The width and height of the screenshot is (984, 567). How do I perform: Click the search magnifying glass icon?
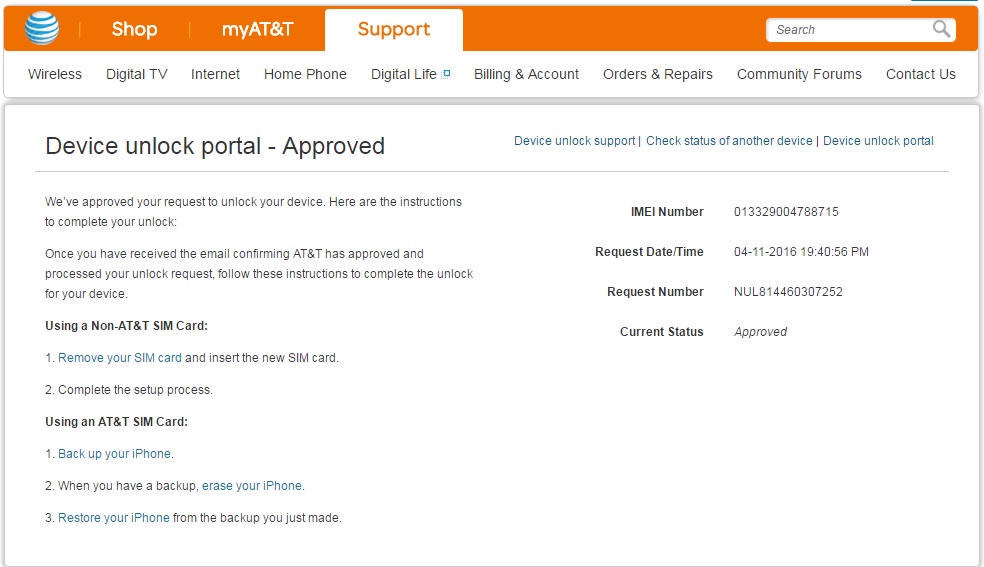(941, 29)
